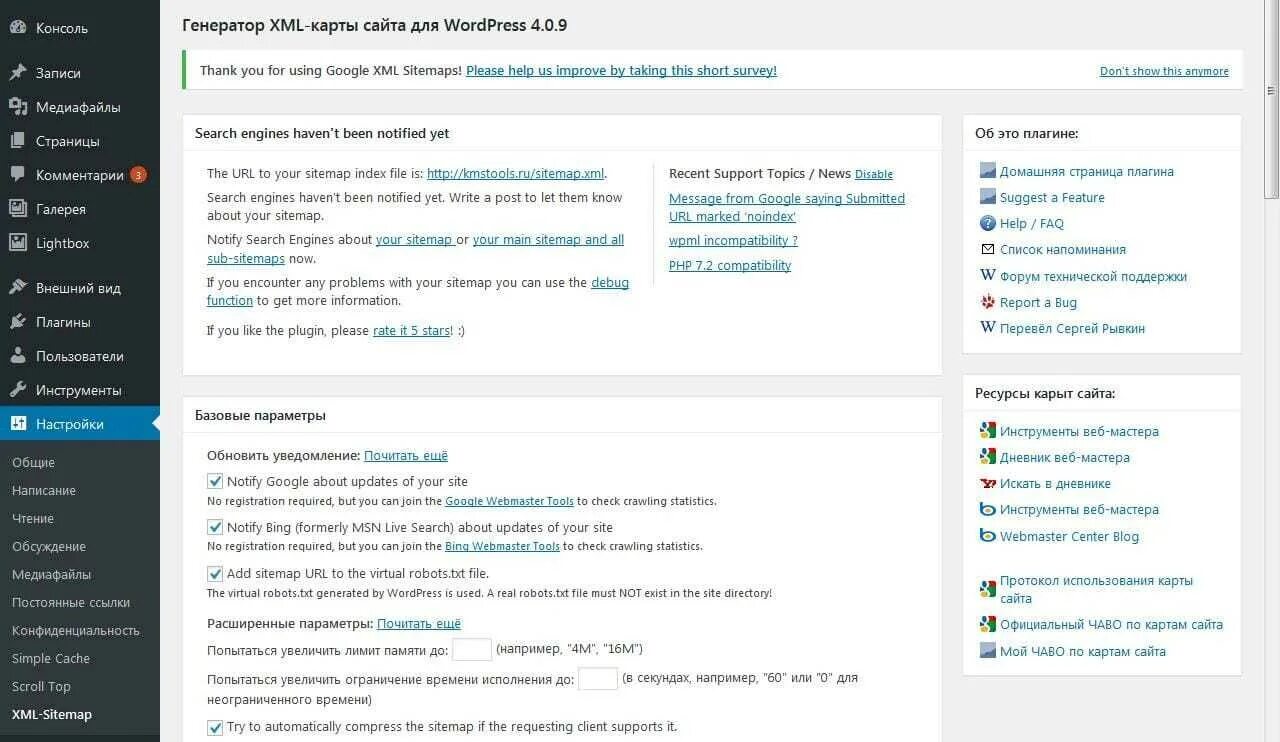
Task: Click the Записи pushpin icon
Action: coord(18,73)
